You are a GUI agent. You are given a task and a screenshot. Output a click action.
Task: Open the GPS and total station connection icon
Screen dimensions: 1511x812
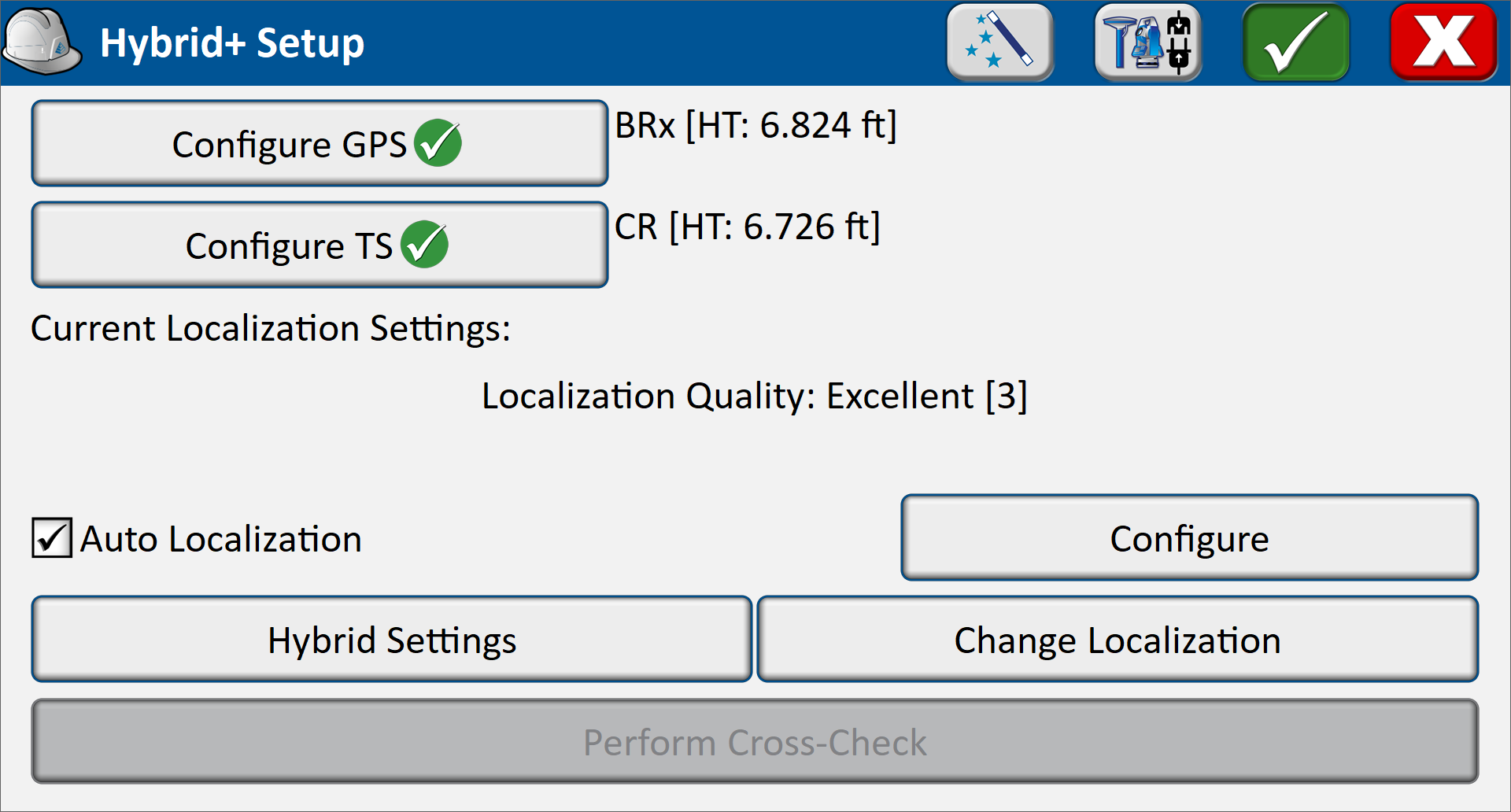[x=1148, y=42]
